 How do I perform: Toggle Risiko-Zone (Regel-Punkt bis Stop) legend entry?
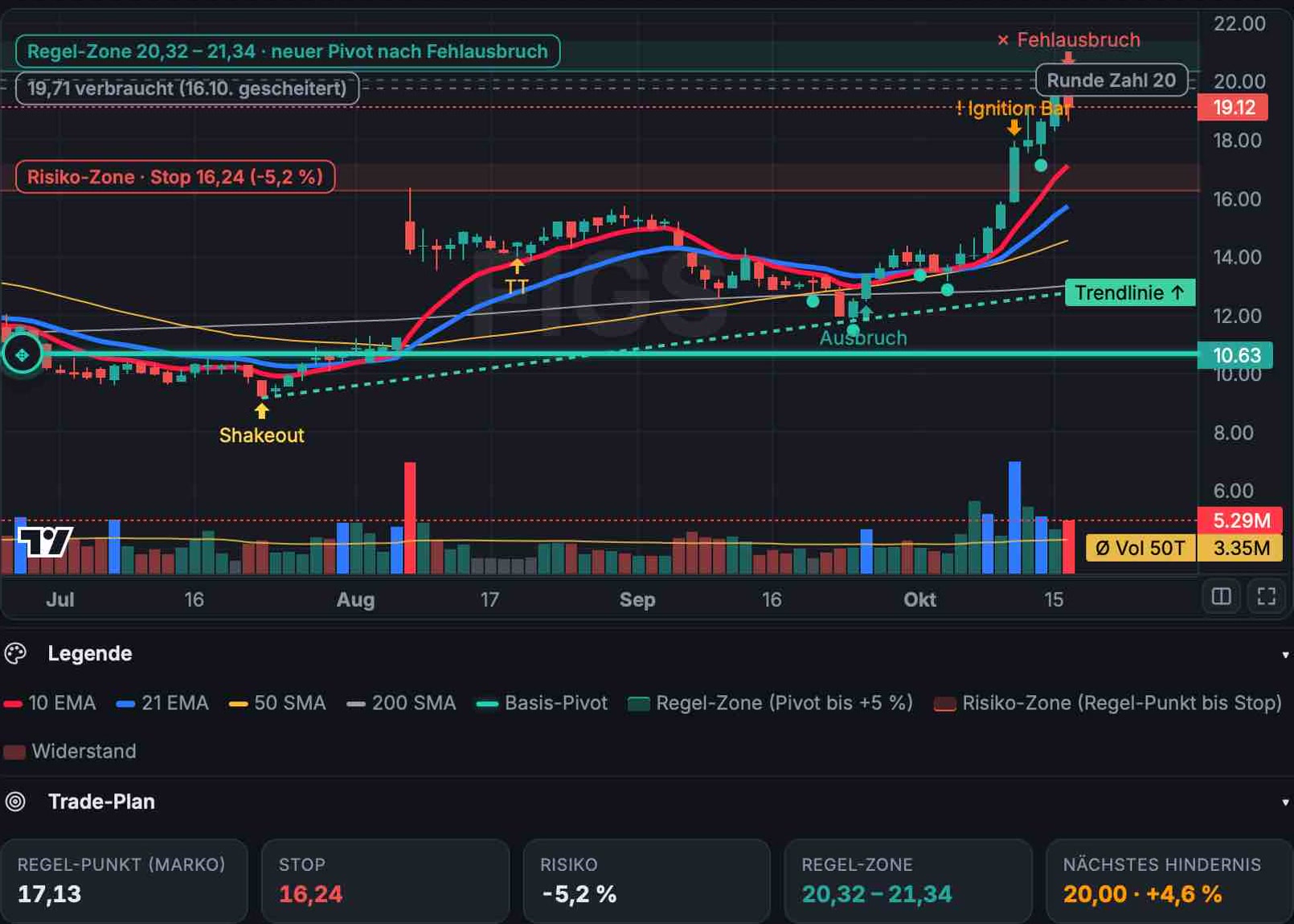click(x=1108, y=703)
